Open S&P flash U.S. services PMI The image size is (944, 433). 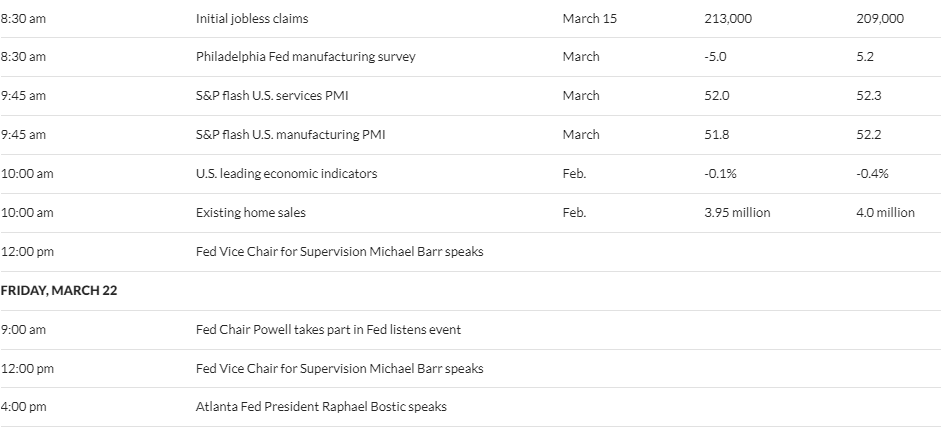(272, 96)
